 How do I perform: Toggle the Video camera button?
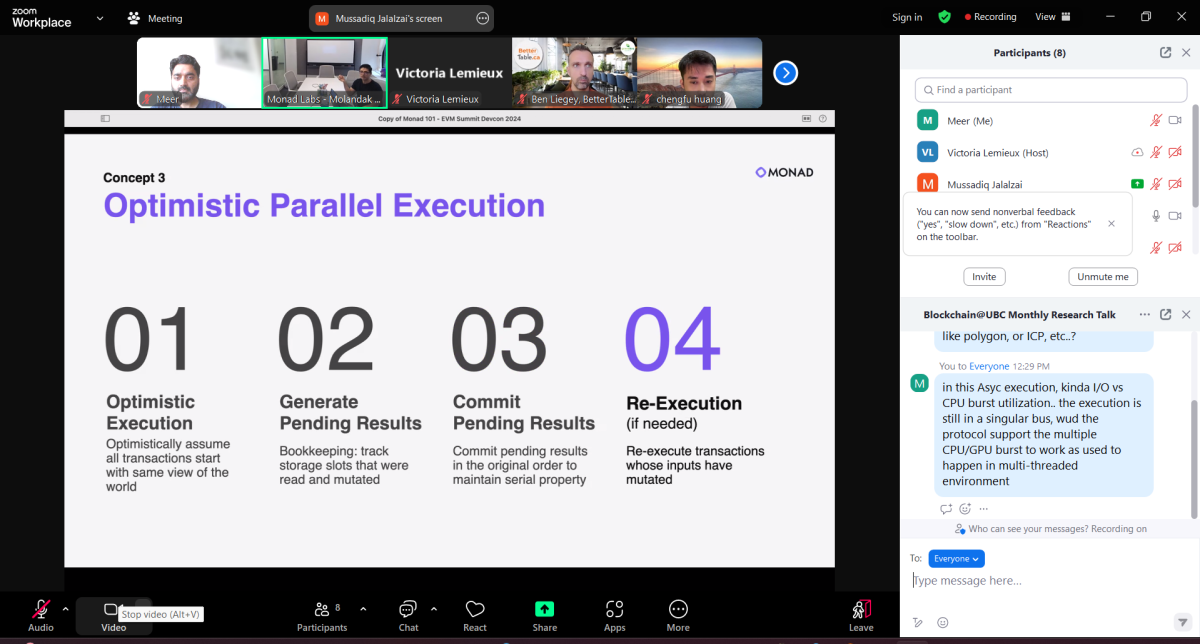point(112,609)
